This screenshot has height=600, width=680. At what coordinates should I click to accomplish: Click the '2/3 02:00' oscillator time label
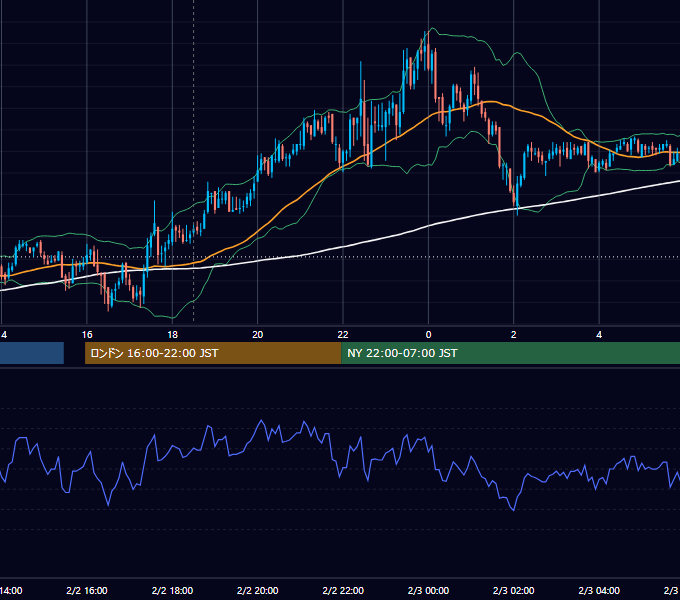(513, 590)
